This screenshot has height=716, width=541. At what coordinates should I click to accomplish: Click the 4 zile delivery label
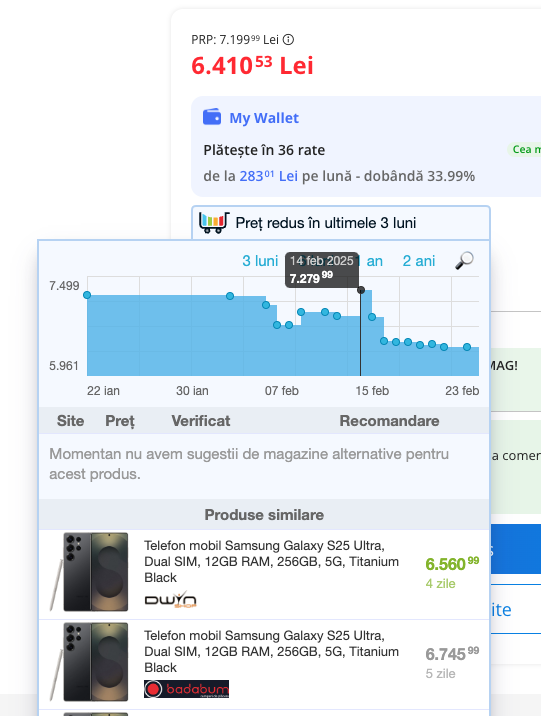click(440, 584)
